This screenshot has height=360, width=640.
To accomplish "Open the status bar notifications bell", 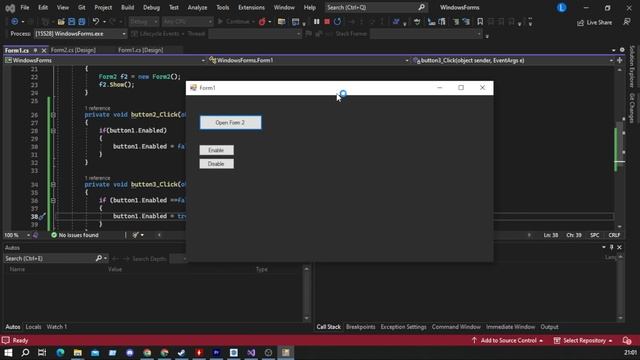I will click(x=627, y=340).
